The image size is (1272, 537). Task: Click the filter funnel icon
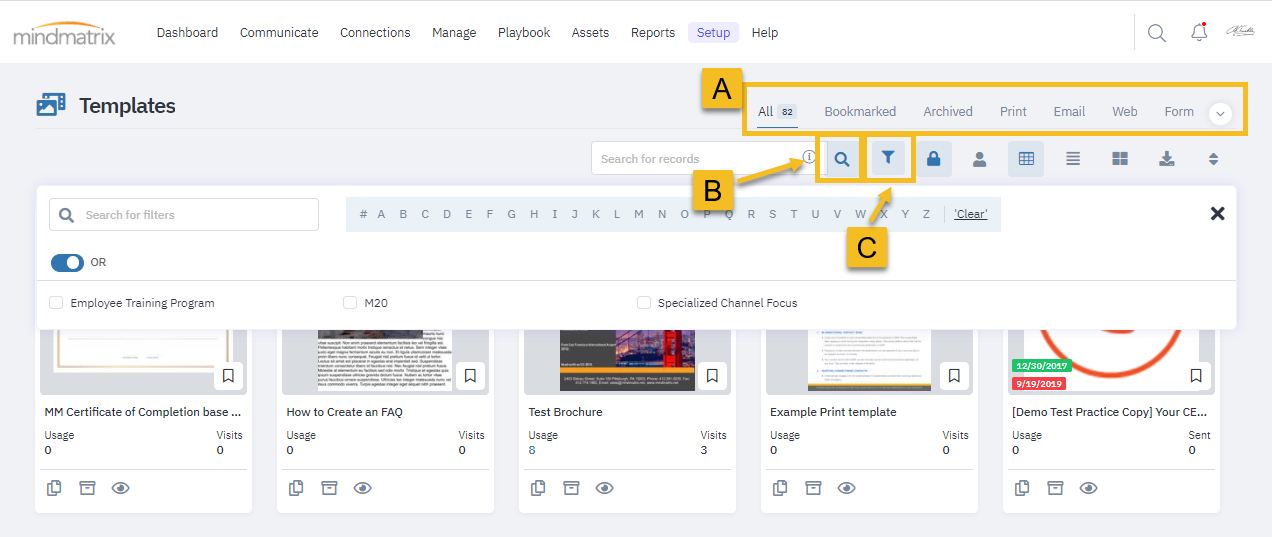pyautogui.click(x=888, y=159)
